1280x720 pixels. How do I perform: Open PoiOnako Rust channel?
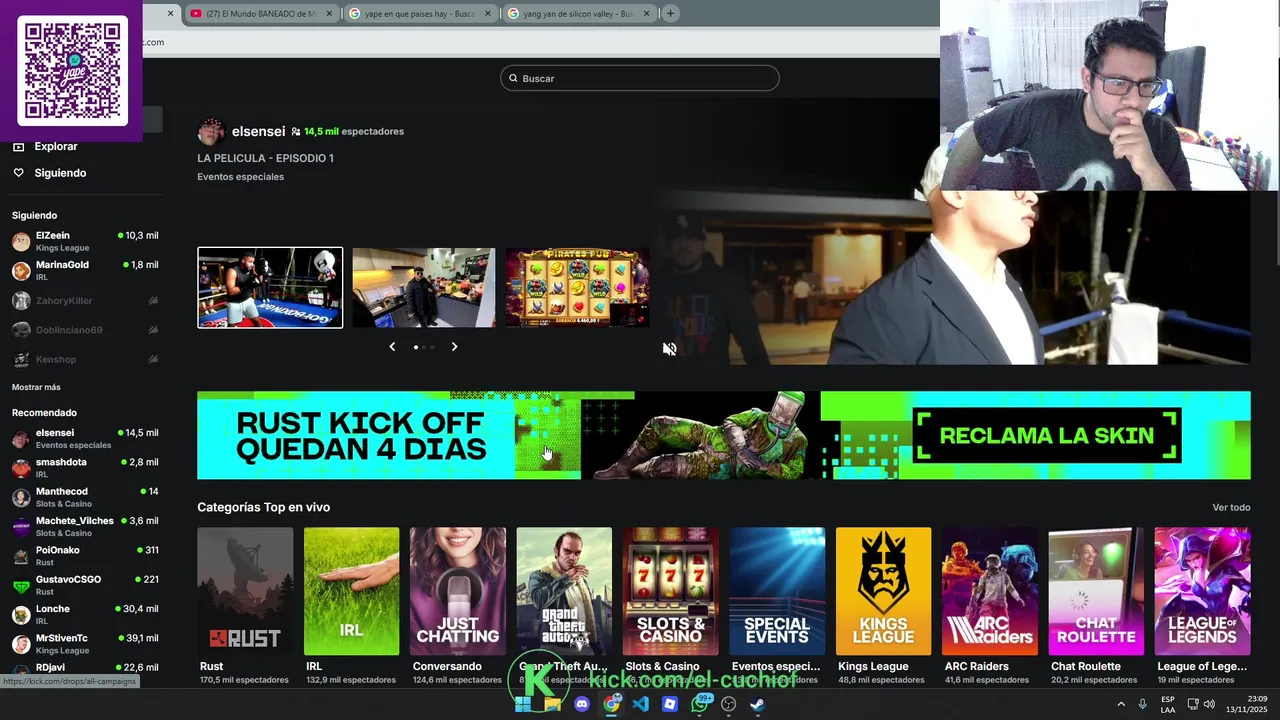85,556
